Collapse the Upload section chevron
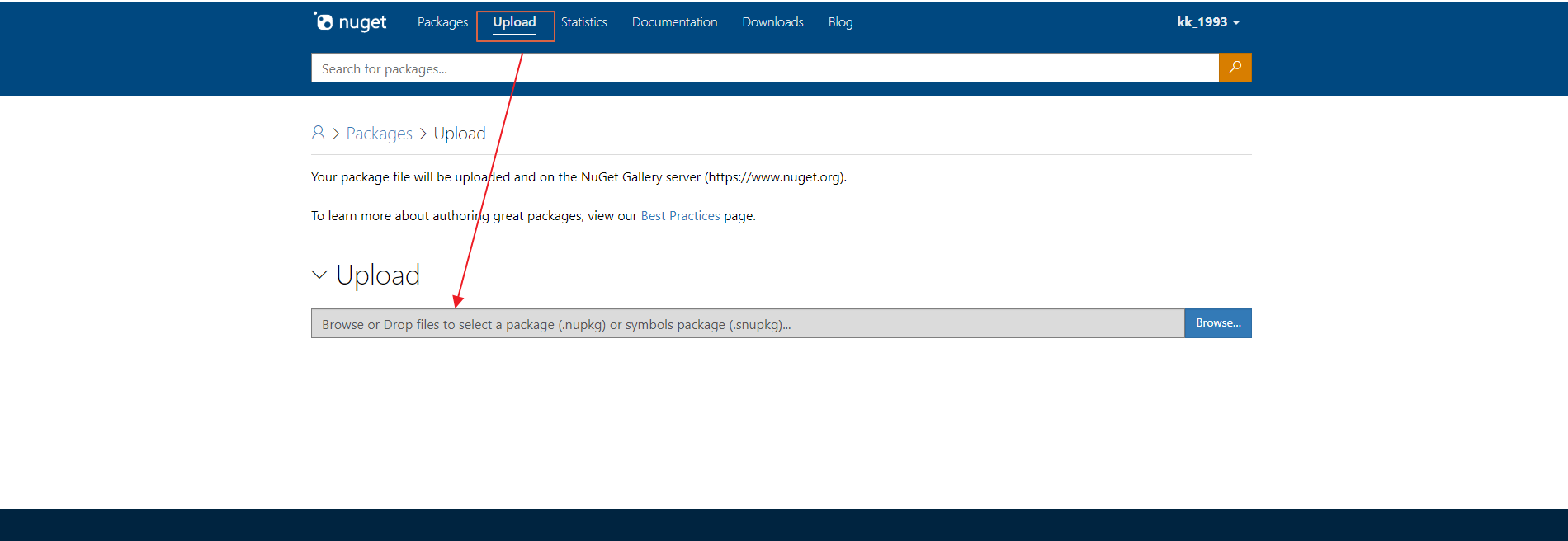This screenshot has height=541, width=1568. pos(319,275)
